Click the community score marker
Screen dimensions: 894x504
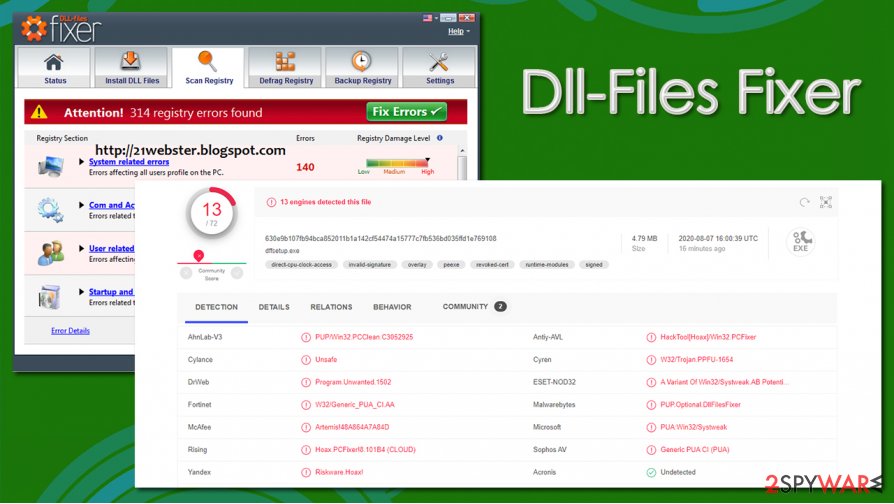198,255
